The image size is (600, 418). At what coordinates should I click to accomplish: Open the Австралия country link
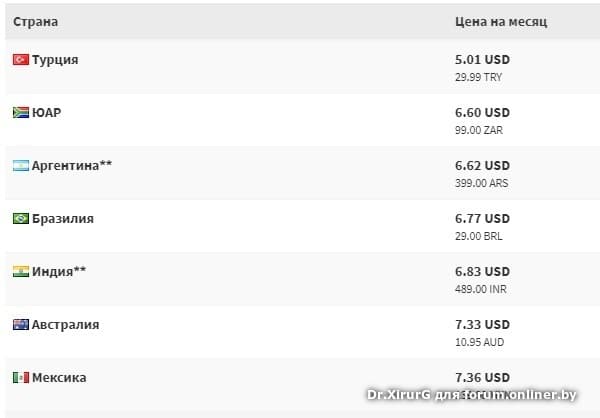(65, 325)
